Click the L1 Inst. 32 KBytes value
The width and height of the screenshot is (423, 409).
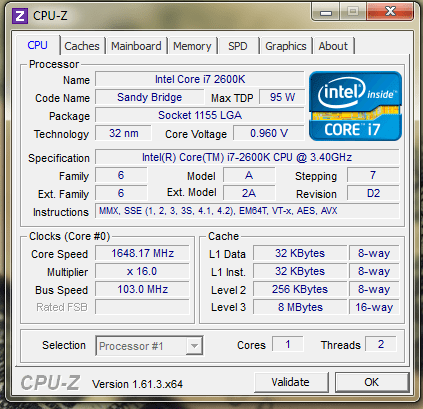click(300, 271)
